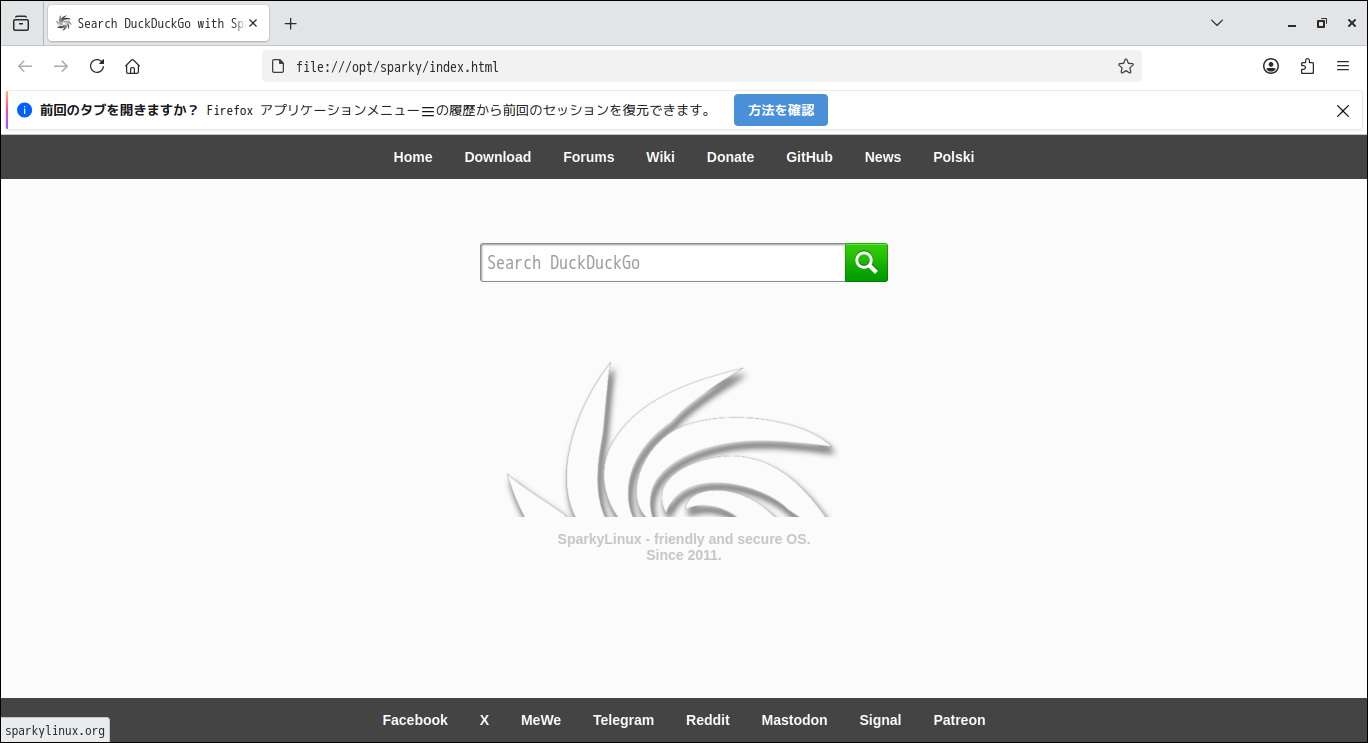Focus the Search DuckDuckGo input field

[x=663, y=263]
